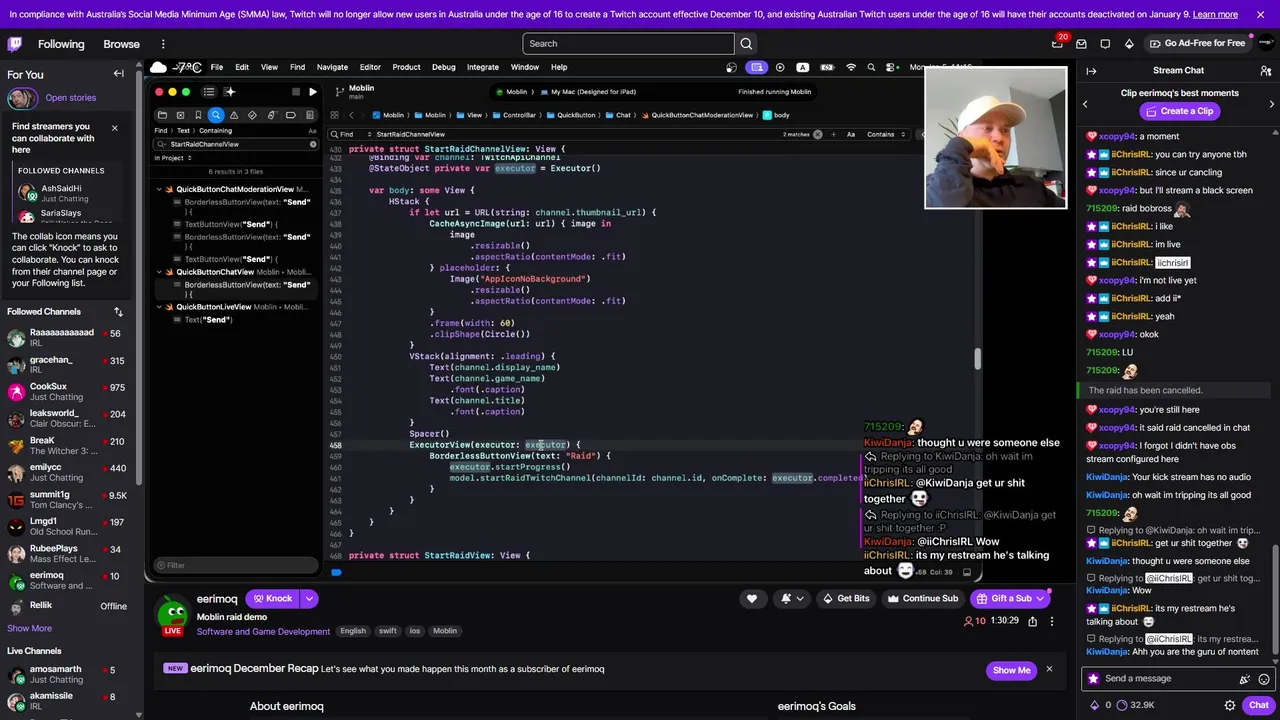Open the community users list icon
1280x720 pixels.
(1265, 71)
